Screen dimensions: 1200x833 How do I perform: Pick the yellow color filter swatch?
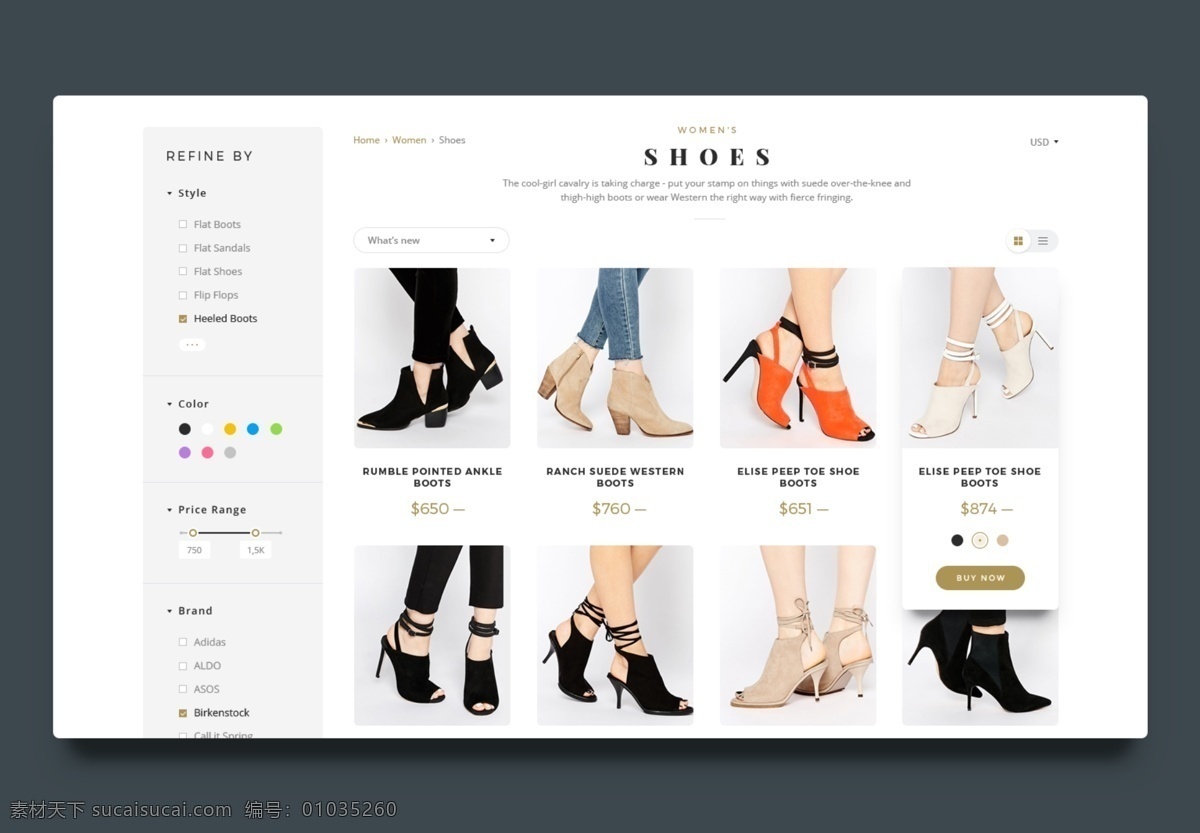click(x=230, y=429)
